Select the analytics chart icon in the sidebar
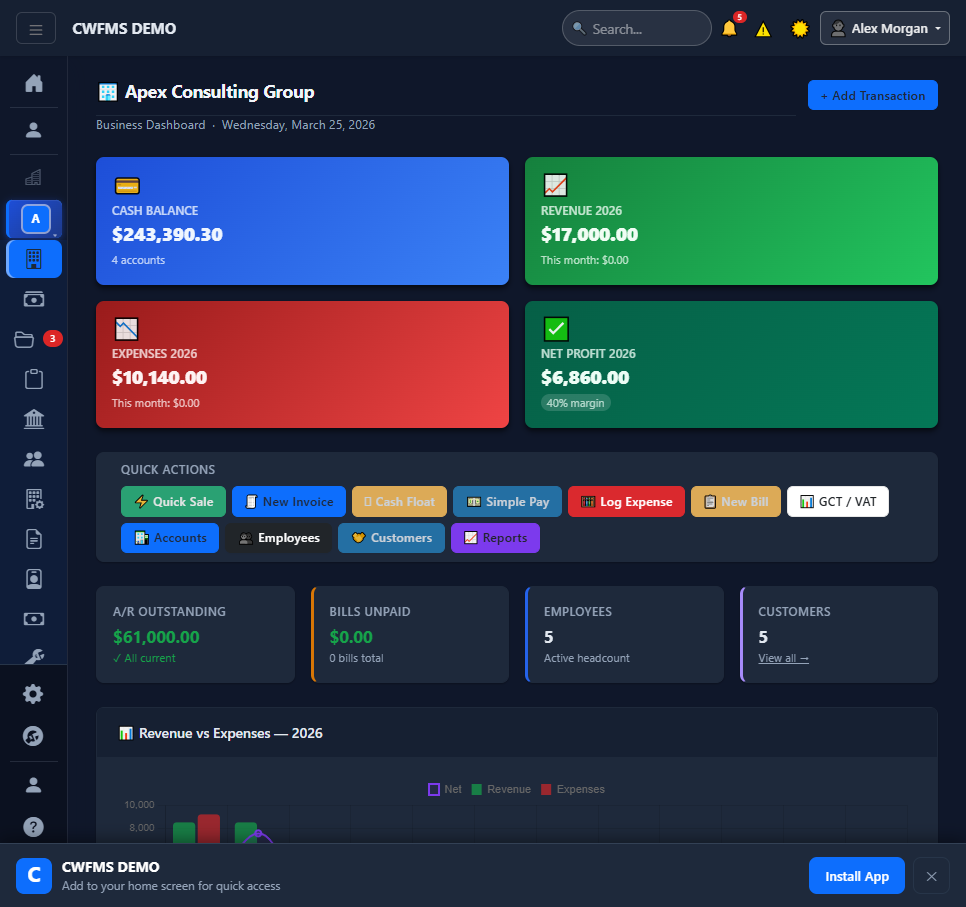The height and width of the screenshot is (907, 966). [x=33, y=178]
